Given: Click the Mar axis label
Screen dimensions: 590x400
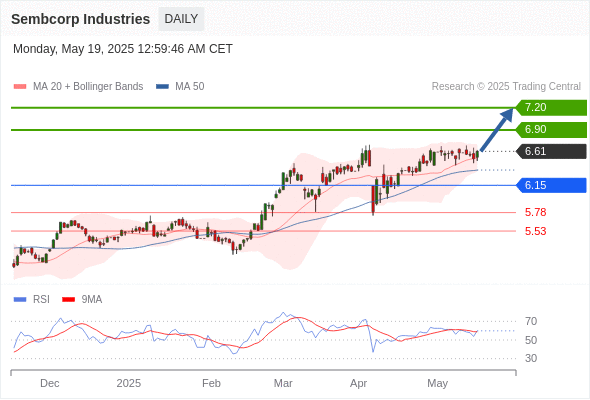Looking at the screenshot, I should click(283, 384).
